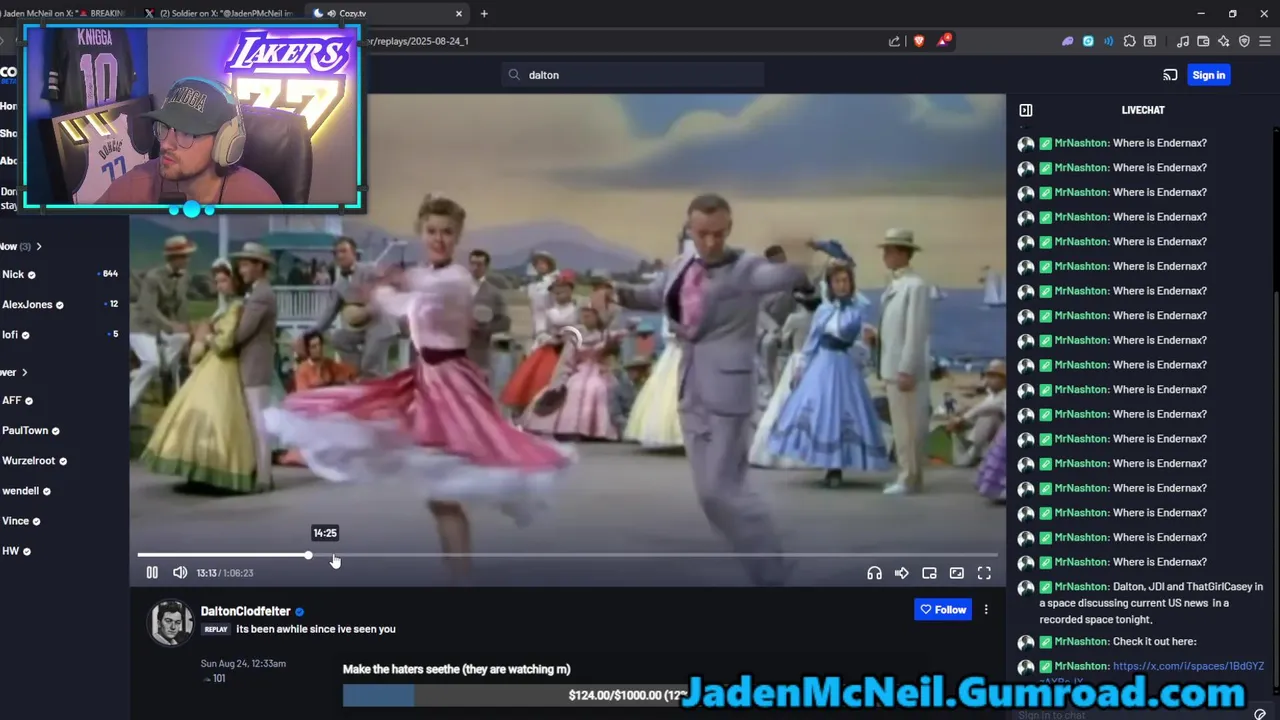1280x720 pixels.
Task: Click the DaltonClodfelter channel name
Action: tap(245, 611)
